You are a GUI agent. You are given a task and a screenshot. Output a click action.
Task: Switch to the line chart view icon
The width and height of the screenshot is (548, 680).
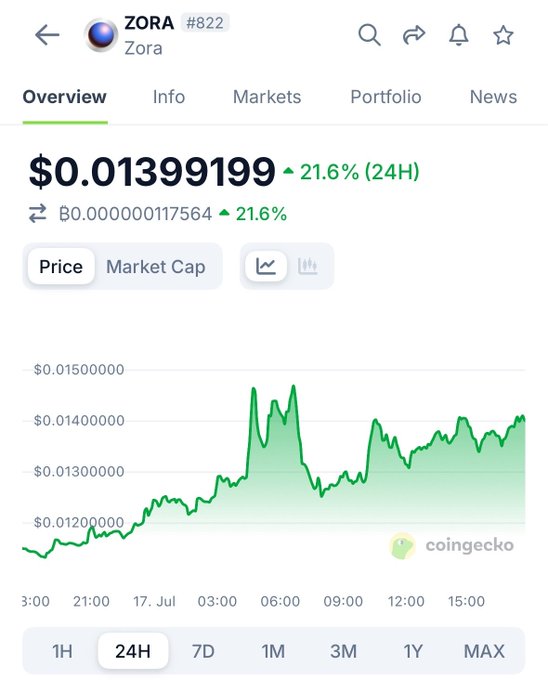[x=266, y=266]
